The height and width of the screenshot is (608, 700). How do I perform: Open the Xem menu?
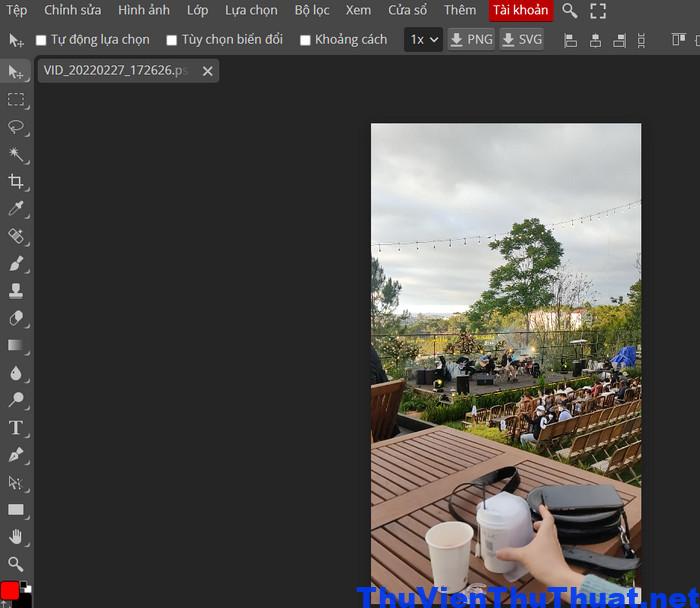pos(358,10)
